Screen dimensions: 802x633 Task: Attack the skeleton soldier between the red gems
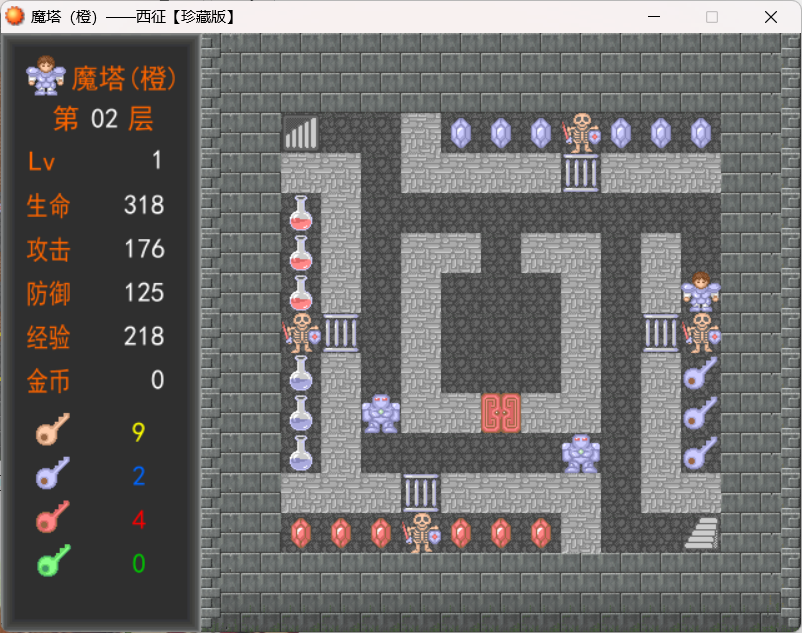tap(421, 533)
